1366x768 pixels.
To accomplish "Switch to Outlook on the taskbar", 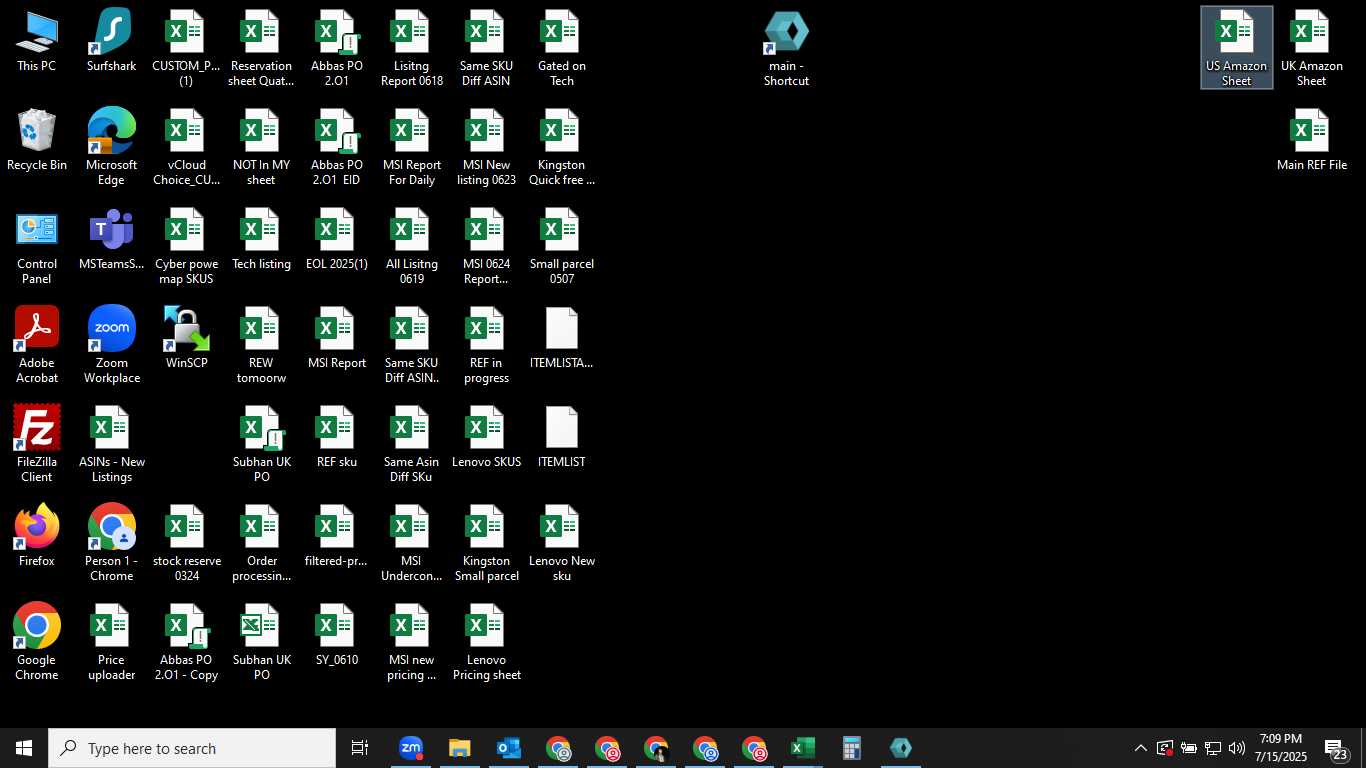I will pos(508,748).
